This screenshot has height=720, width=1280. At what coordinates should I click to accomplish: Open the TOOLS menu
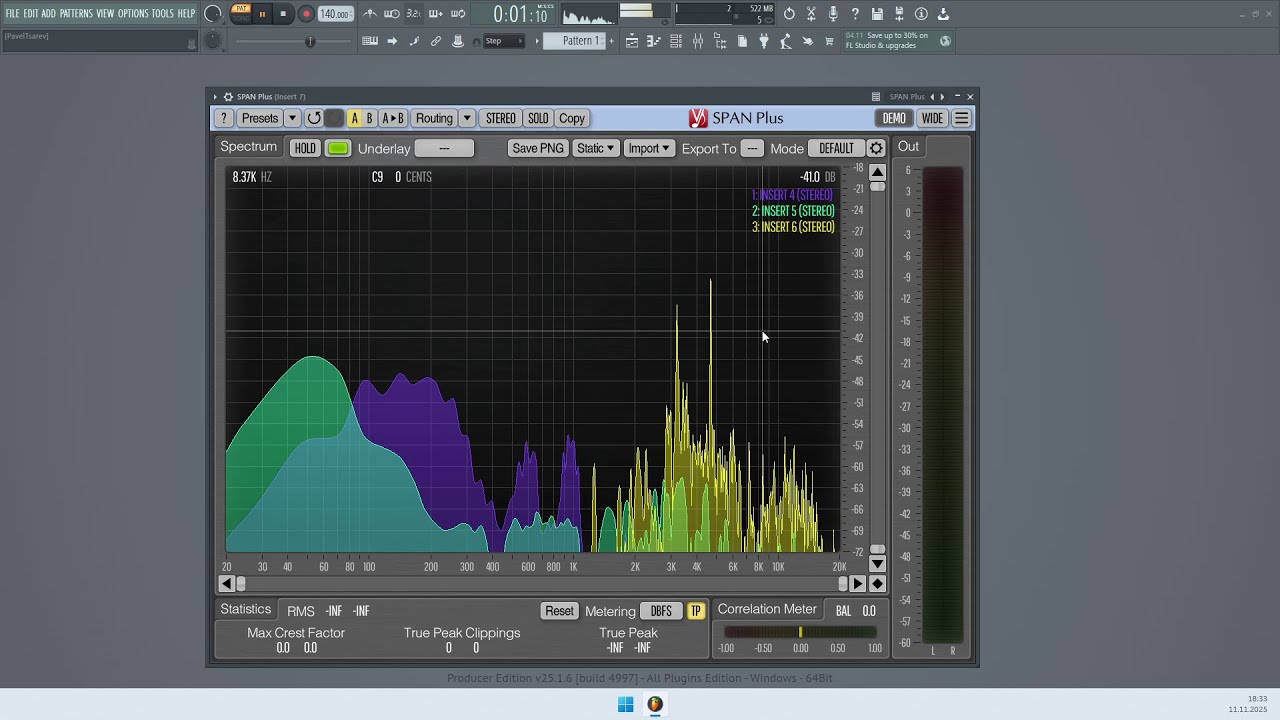tap(163, 14)
